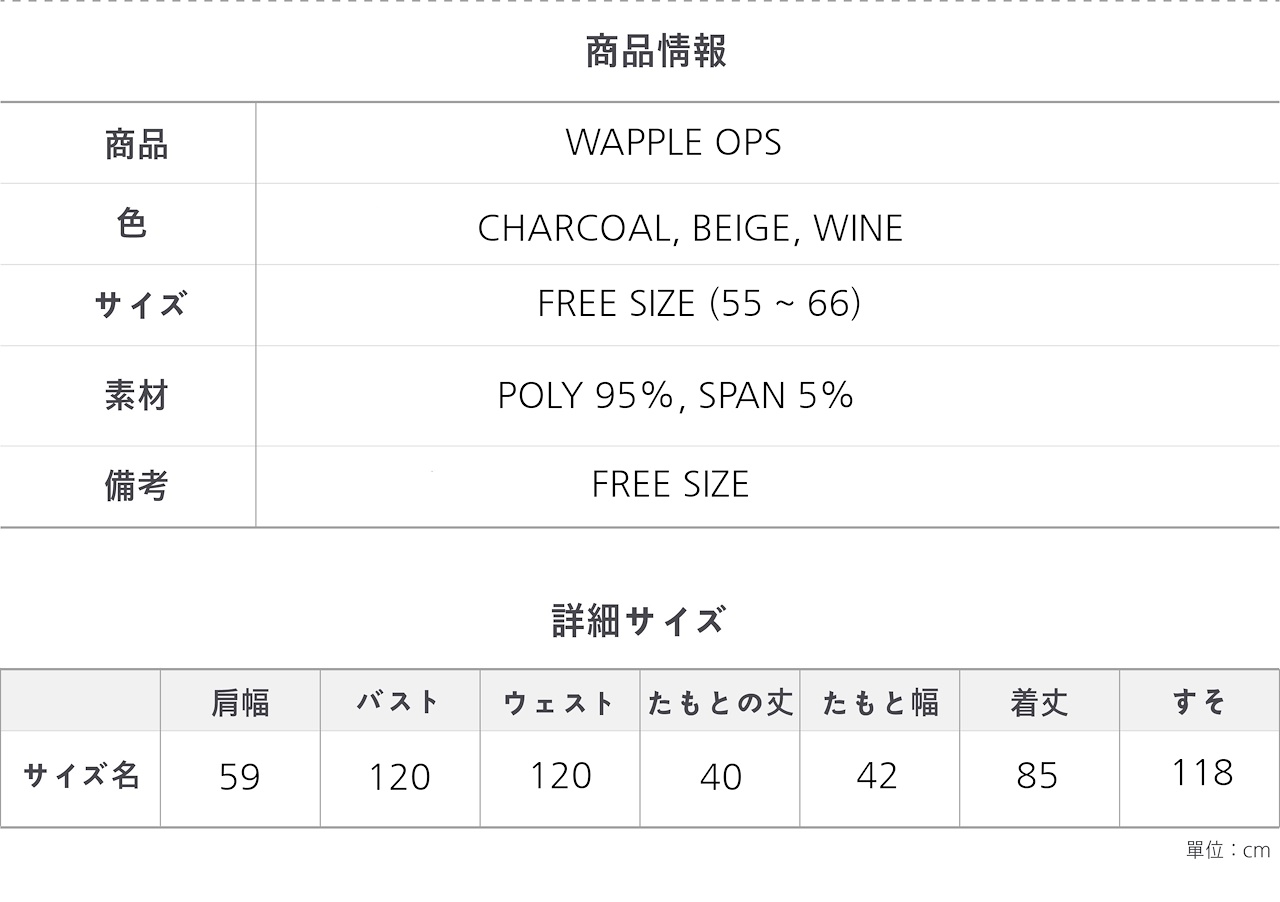Select the WAPPLE OPS product name
Viewport: 1280px width, 902px height.
click(x=673, y=143)
